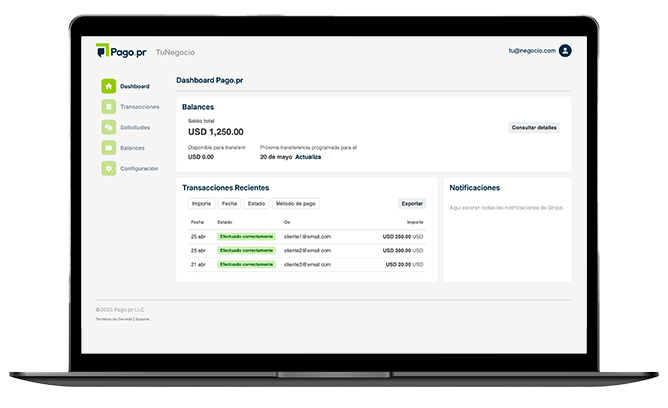
Task: Open the Importe filter
Action: coord(201,203)
